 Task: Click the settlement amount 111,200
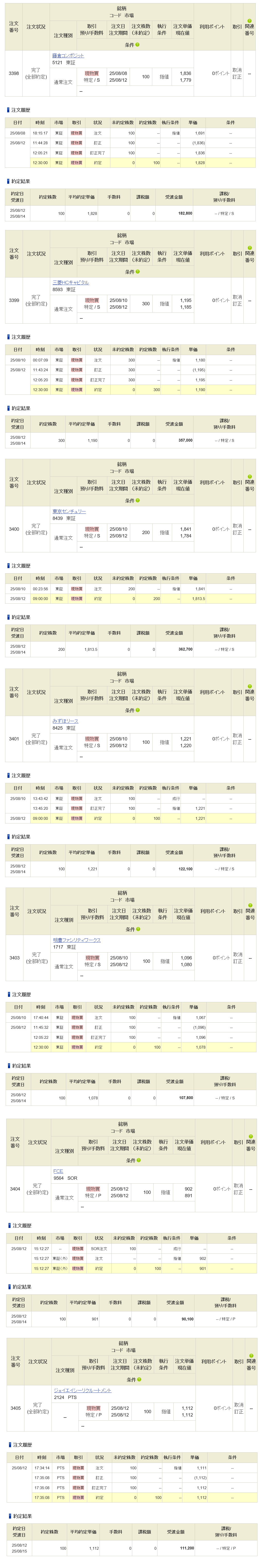coord(187,1548)
